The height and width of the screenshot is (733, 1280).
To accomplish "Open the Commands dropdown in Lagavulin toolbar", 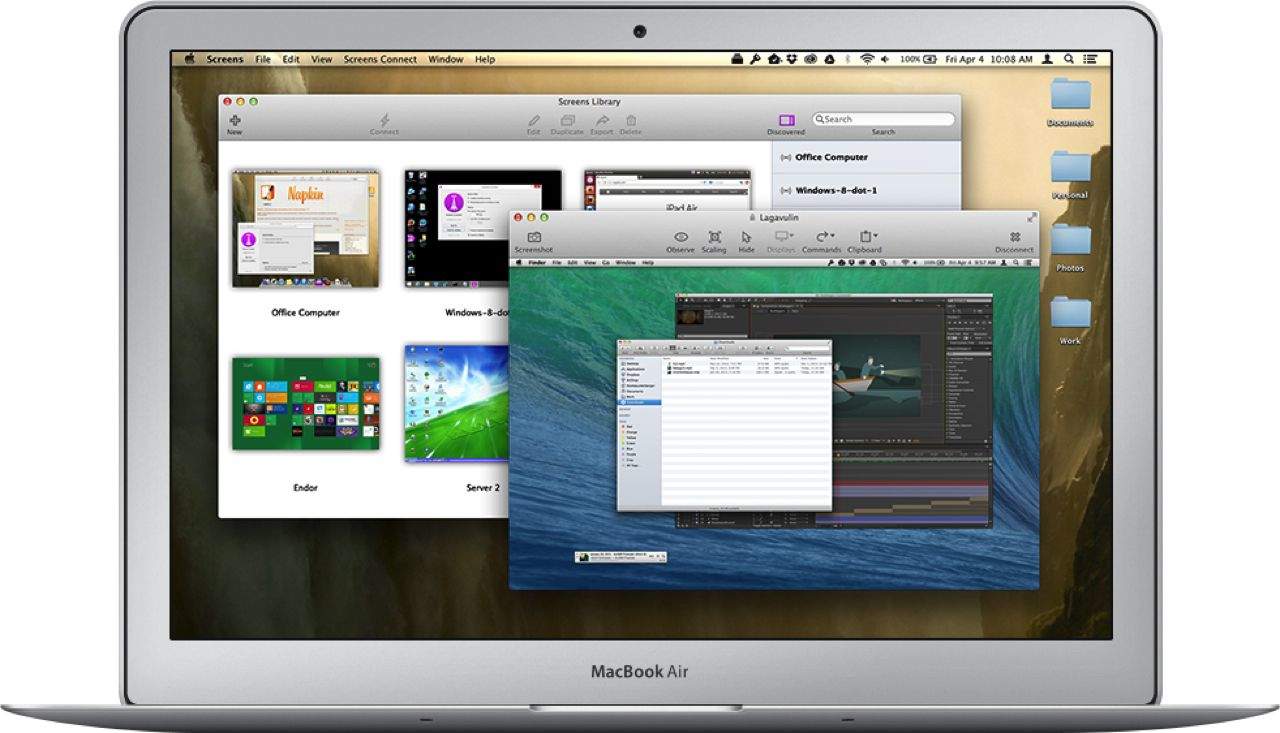I will [x=825, y=237].
